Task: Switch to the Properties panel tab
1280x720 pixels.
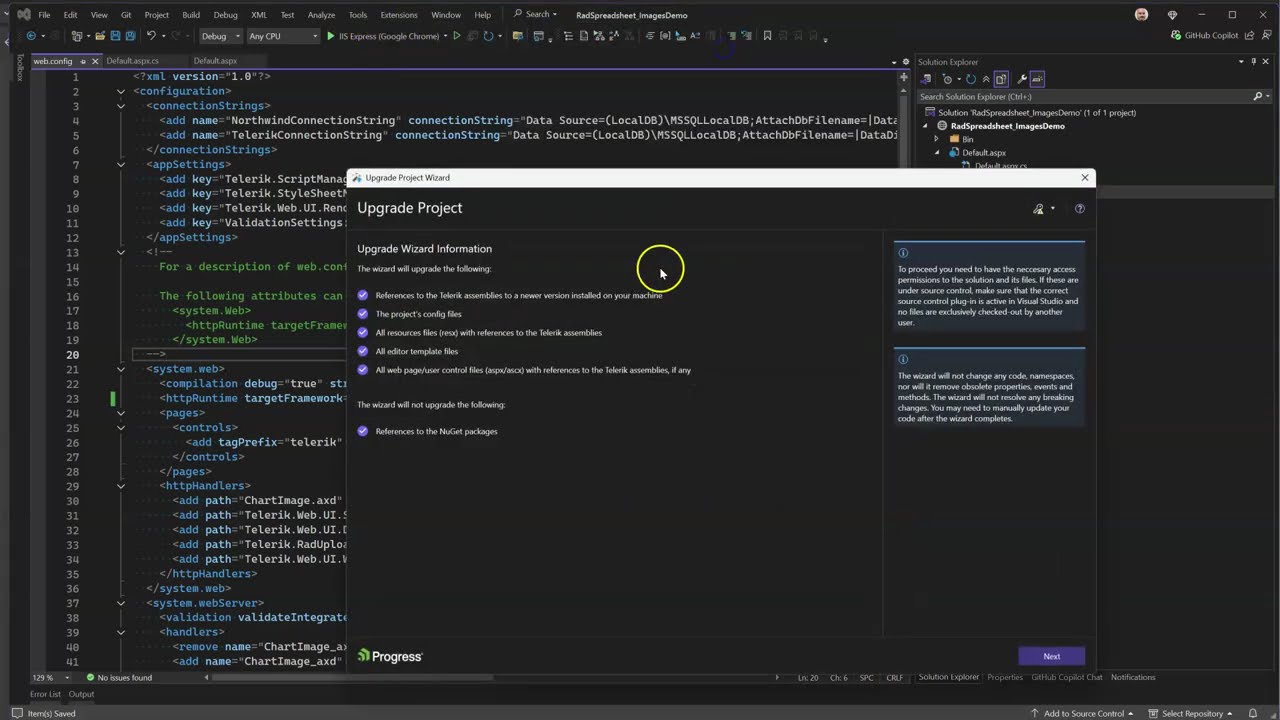Action: point(1005,677)
